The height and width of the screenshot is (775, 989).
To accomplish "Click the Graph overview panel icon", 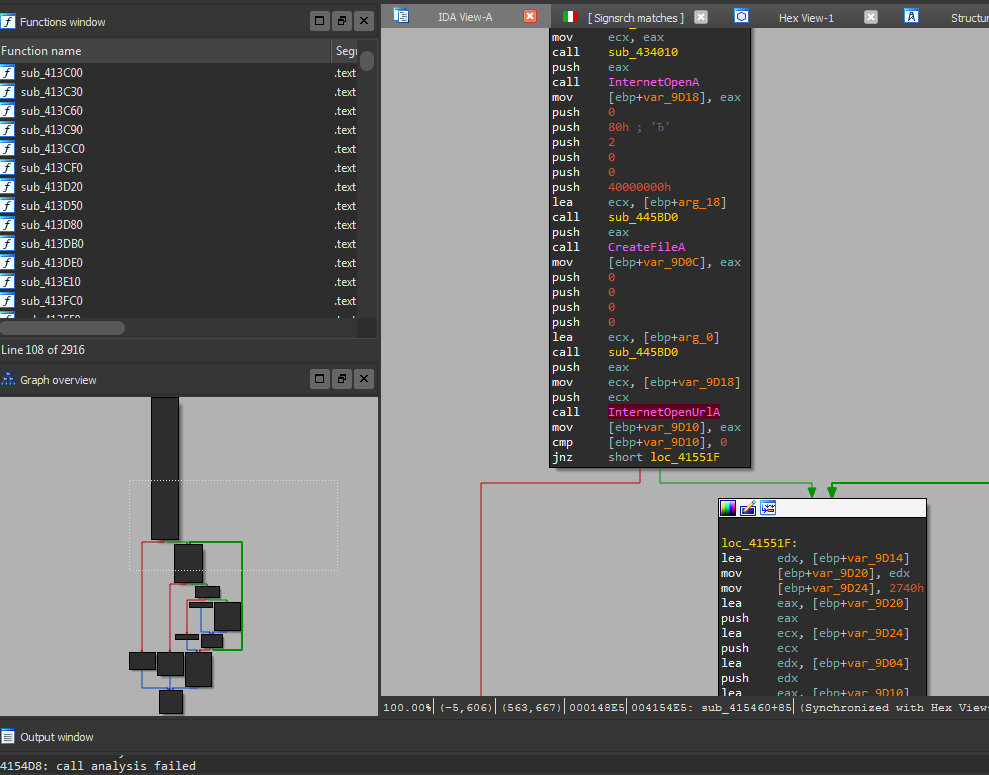I will point(8,380).
